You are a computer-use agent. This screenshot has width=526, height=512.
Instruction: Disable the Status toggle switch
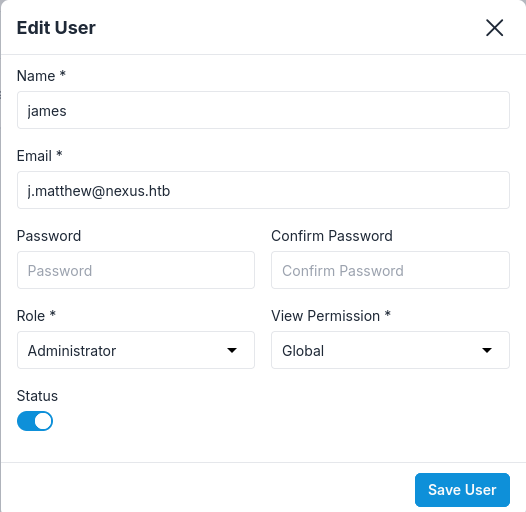tap(35, 421)
